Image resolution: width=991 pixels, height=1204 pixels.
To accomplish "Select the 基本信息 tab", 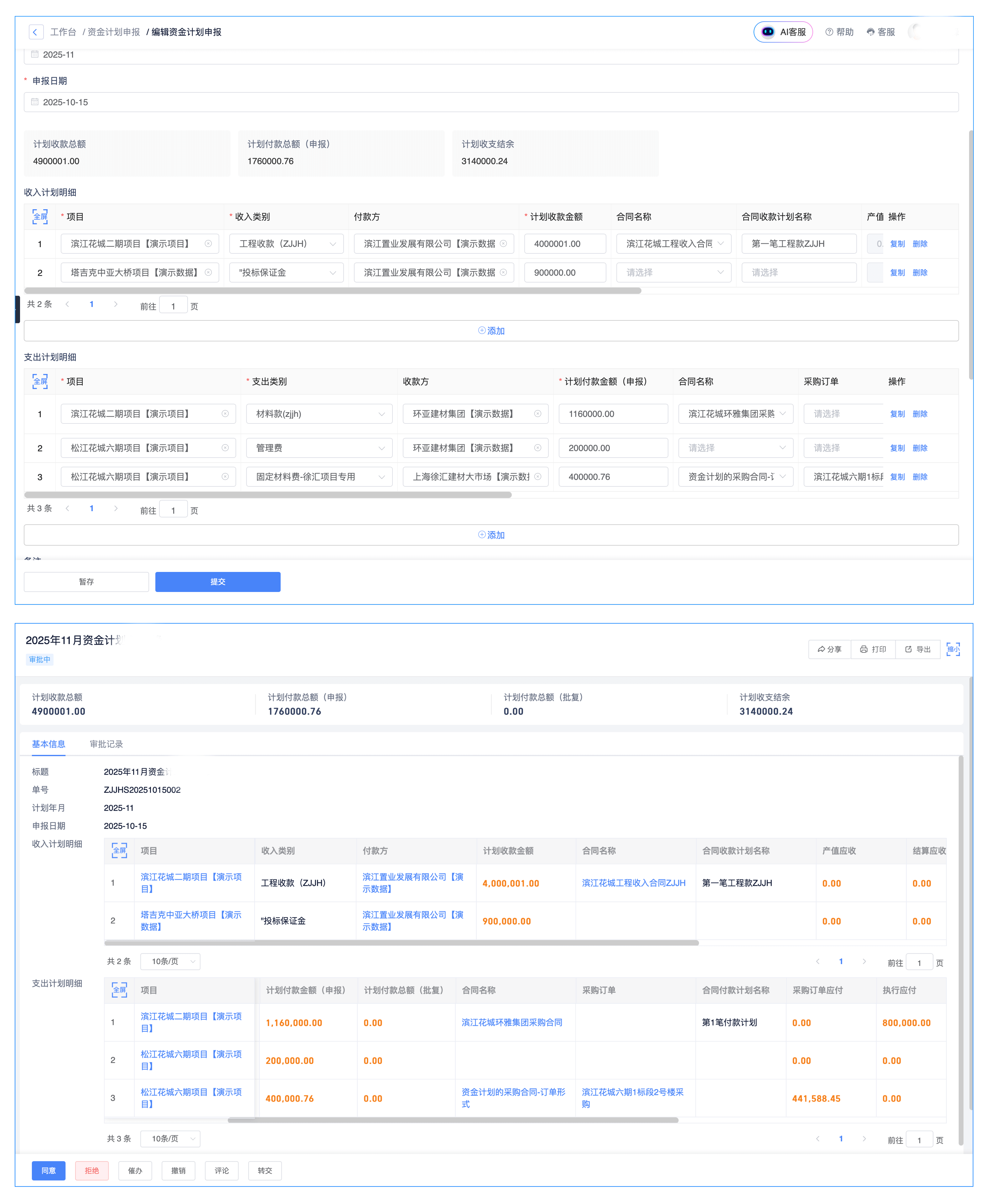I will 49,744.
